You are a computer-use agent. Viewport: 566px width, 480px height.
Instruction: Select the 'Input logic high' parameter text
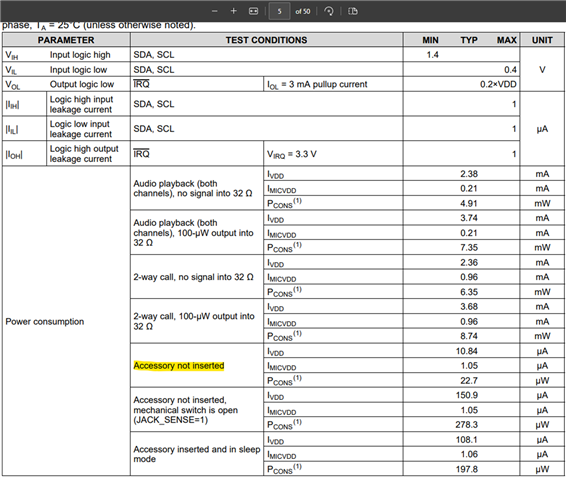pyautogui.click(x=80, y=55)
